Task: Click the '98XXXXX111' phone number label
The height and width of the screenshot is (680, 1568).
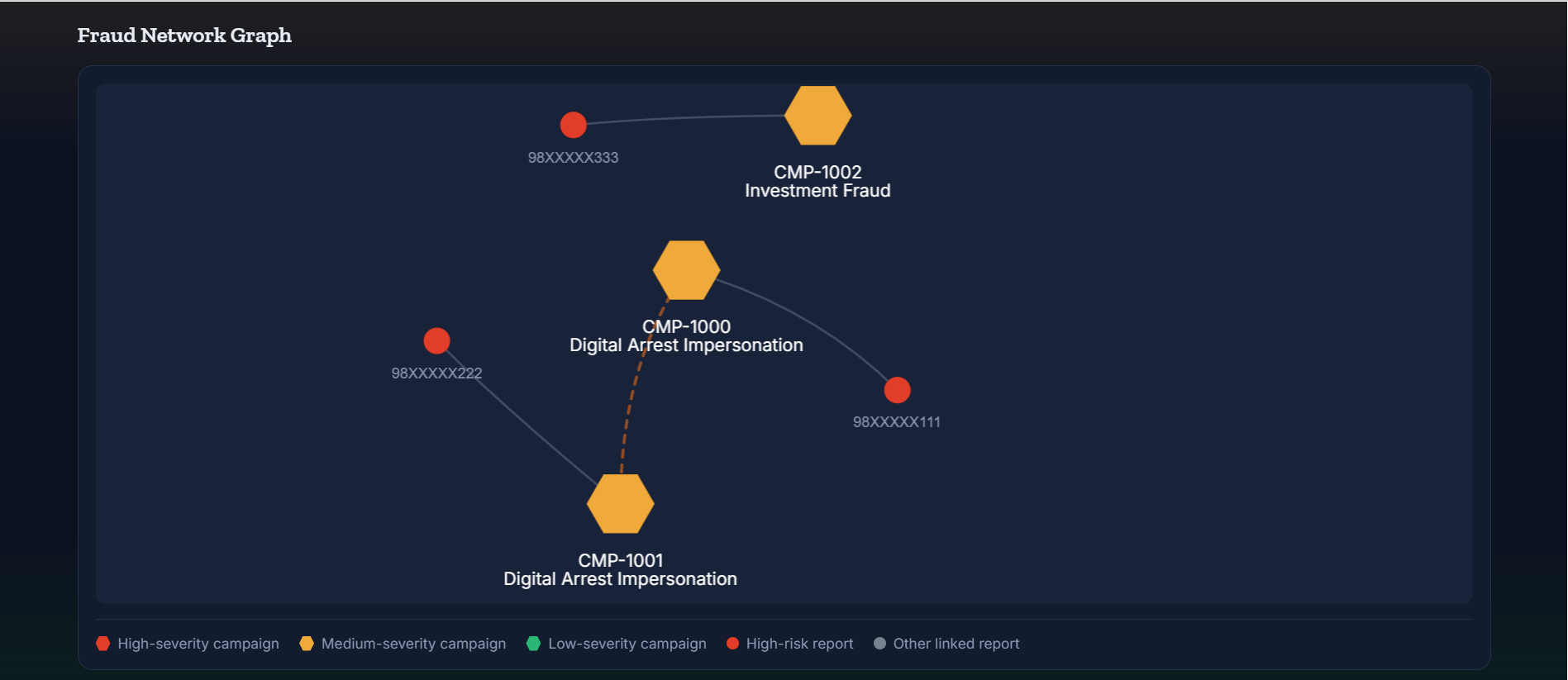Action: coord(897,422)
